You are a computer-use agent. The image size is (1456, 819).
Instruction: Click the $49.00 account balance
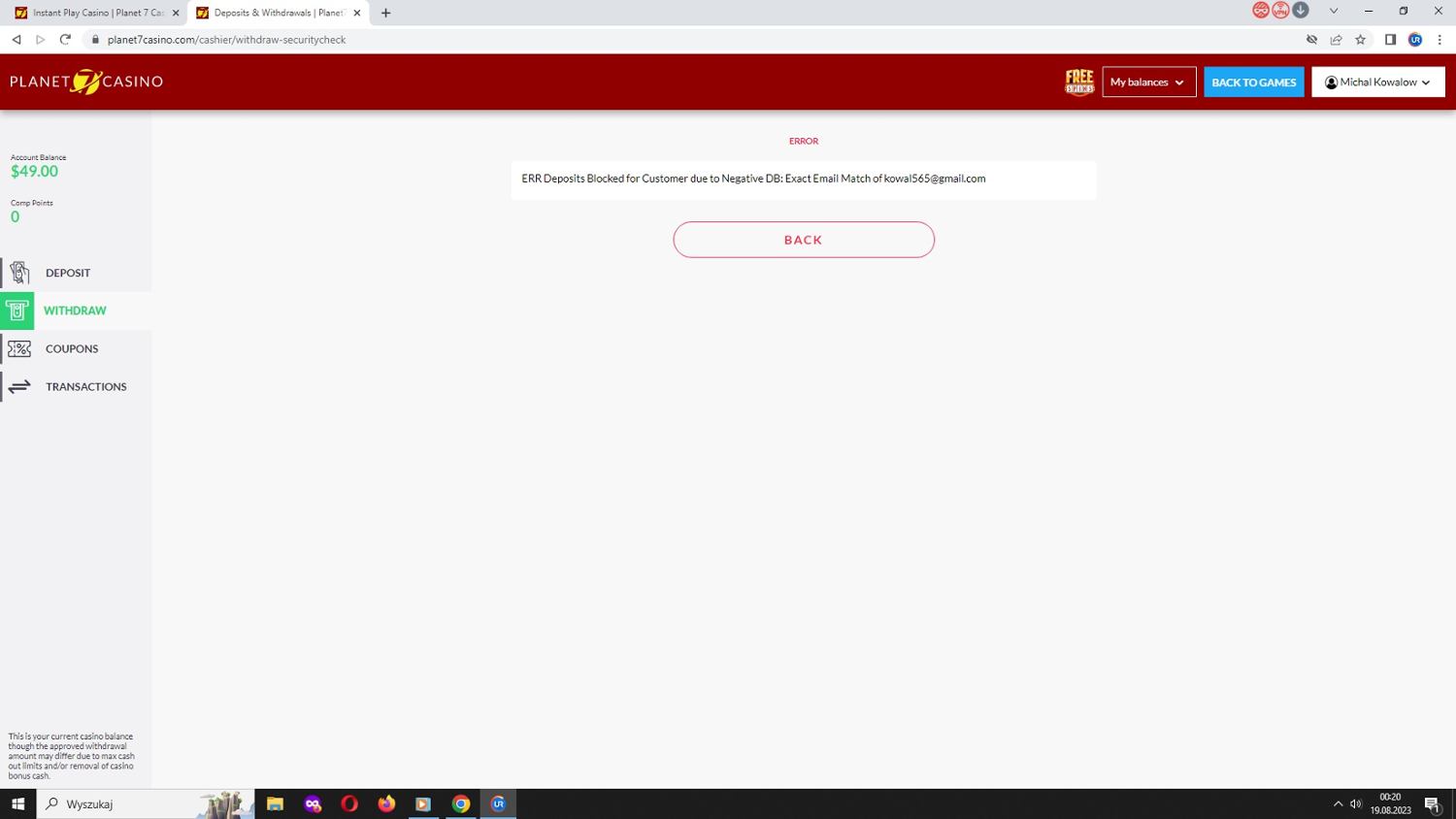[34, 172]
